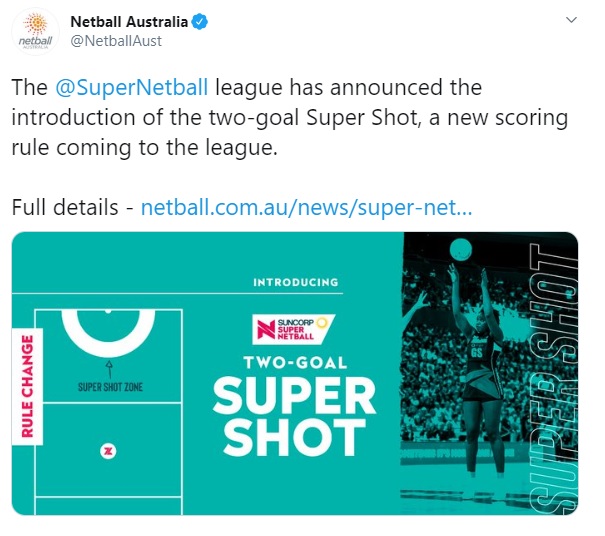Image resolution: width=605 pixels, height=536 pixels.
Task: Click the Suncorp Super Netball logo
Action: pyautogui.click(x=295, y=326)
